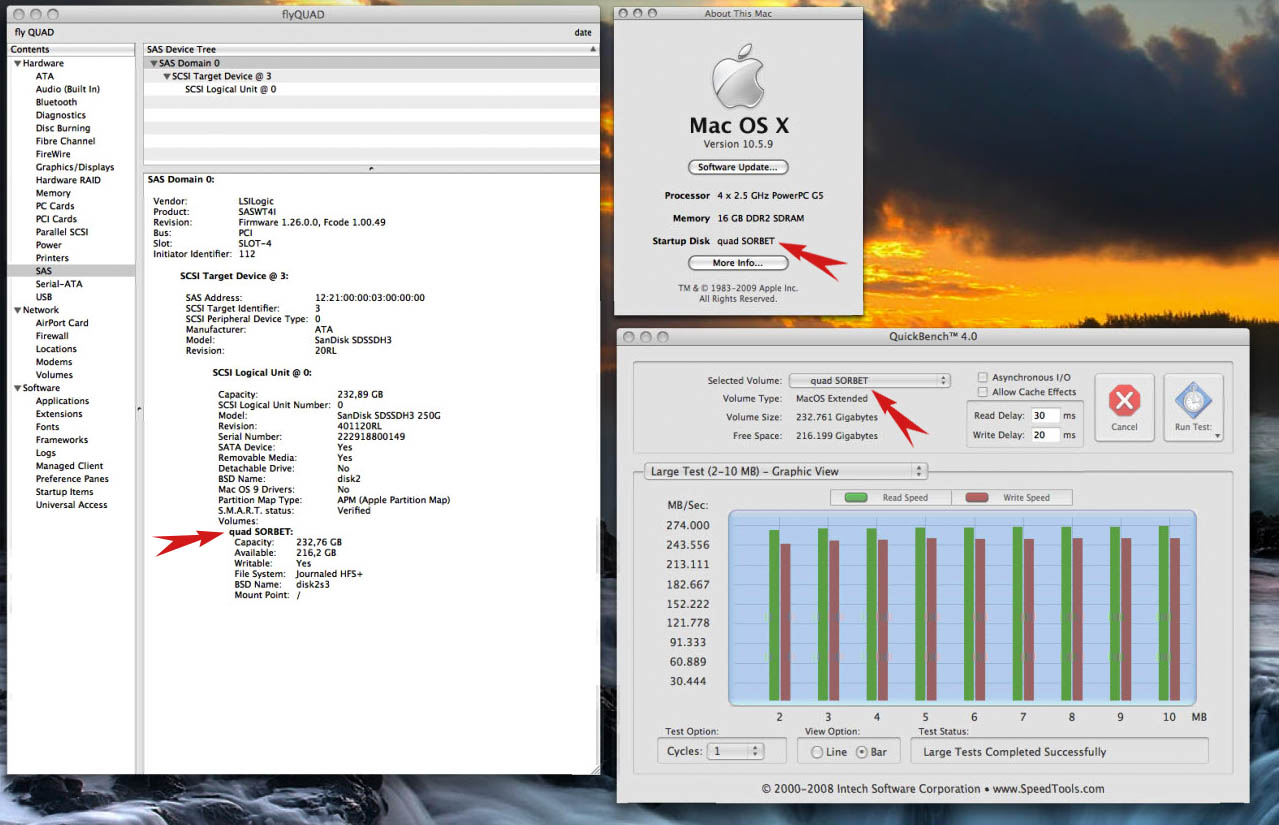Select Volumes under Network

[54, 375]
